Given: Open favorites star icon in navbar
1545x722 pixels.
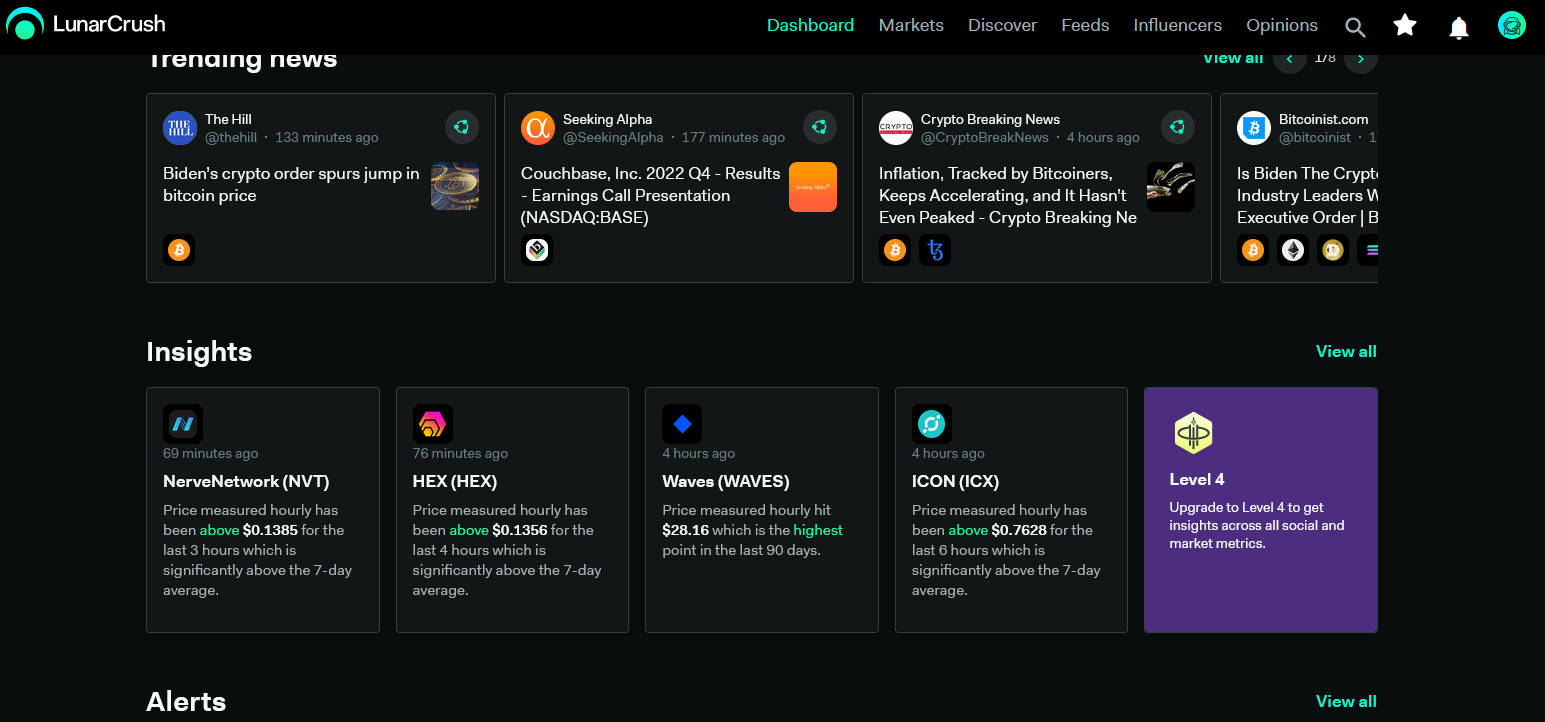Looking at the screenshot, I should 1405,25.
